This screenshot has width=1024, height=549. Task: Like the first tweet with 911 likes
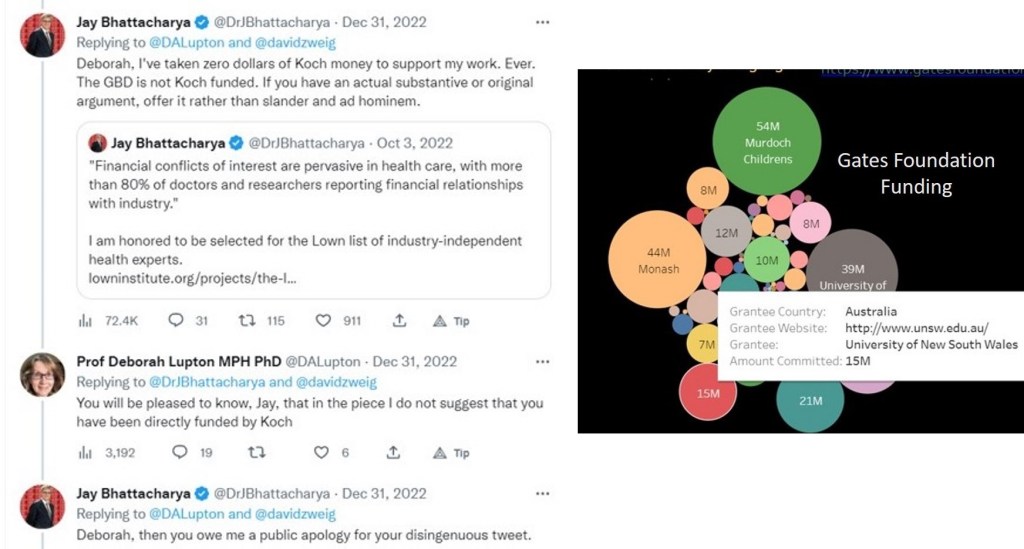pyautogui.click(x=323, y=321)
